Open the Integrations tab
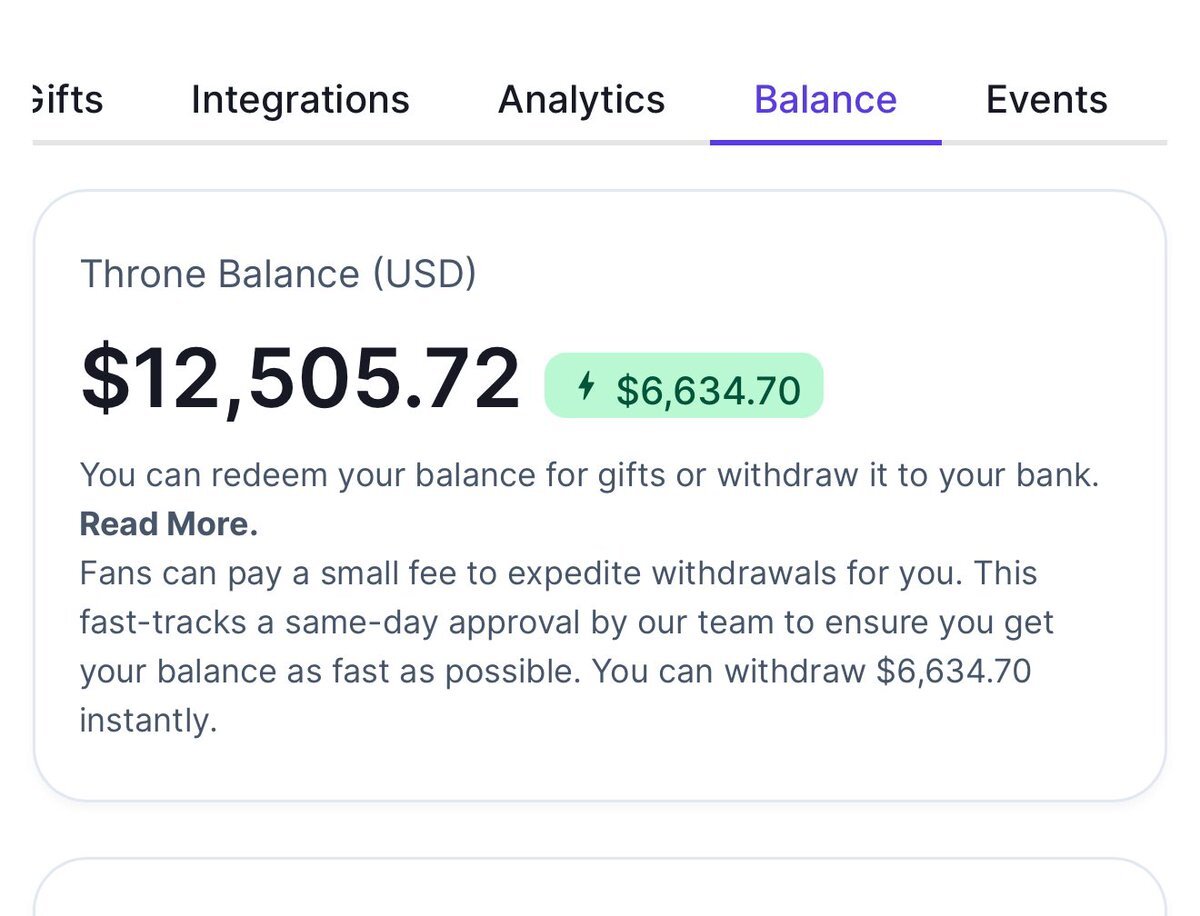Viewport: 1200px width, 916px height. [300, 100]
